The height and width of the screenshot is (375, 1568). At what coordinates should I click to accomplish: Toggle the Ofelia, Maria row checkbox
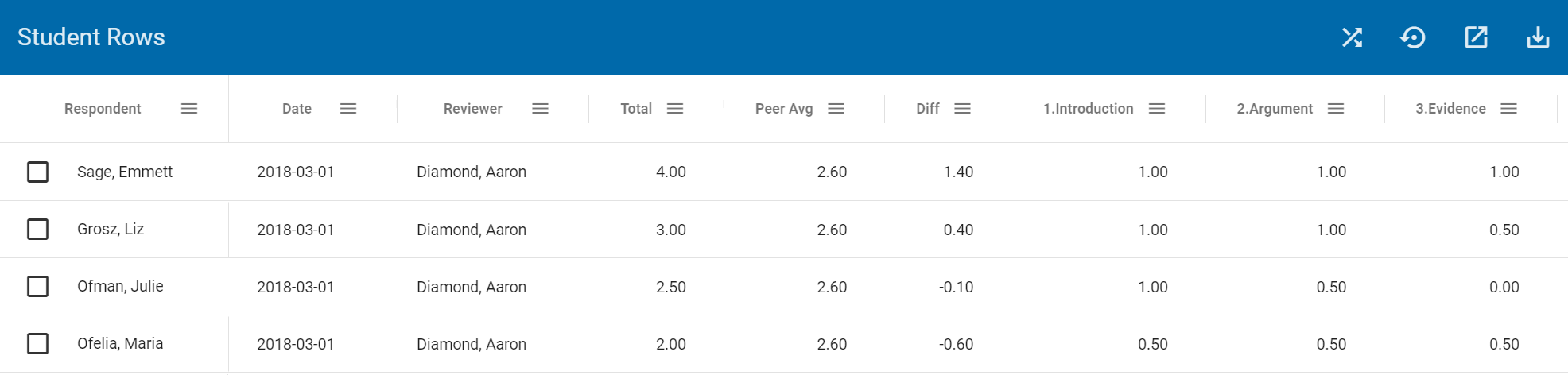38,344
